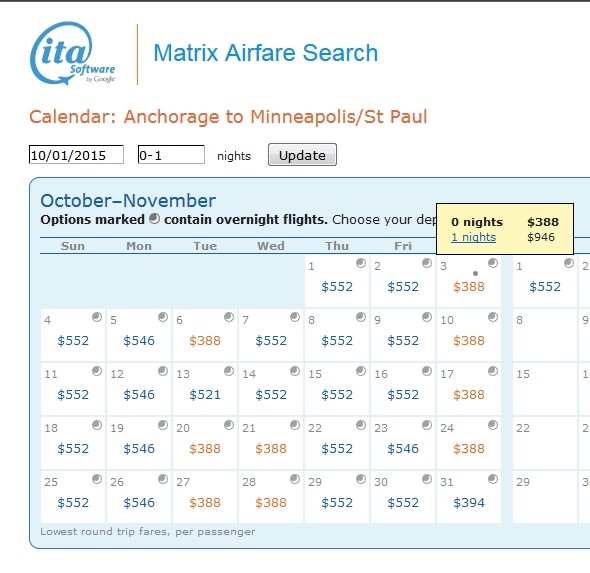The image size is (590, 573).
Task: Click the Update button
Action: 302,155
